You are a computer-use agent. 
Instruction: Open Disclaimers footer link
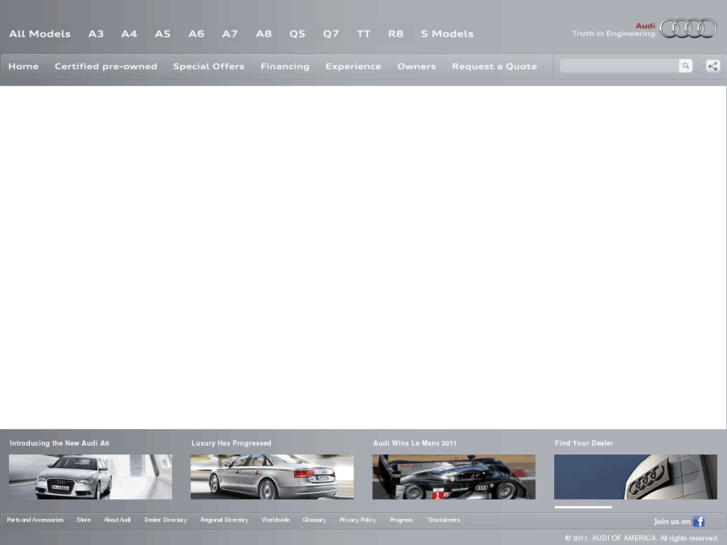point(443,520)
